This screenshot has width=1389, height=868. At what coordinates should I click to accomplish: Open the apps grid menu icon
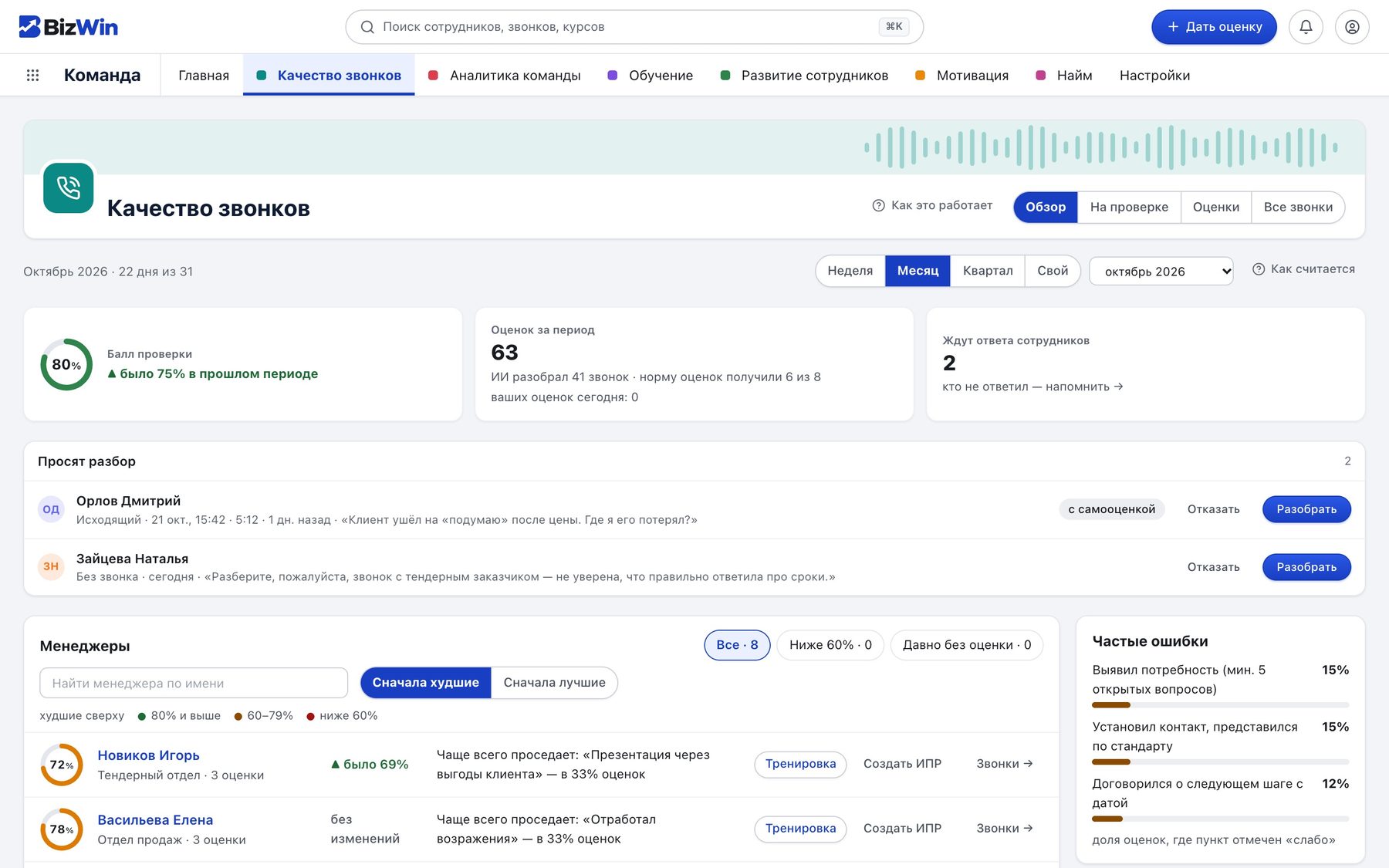[x=32, y=75]
